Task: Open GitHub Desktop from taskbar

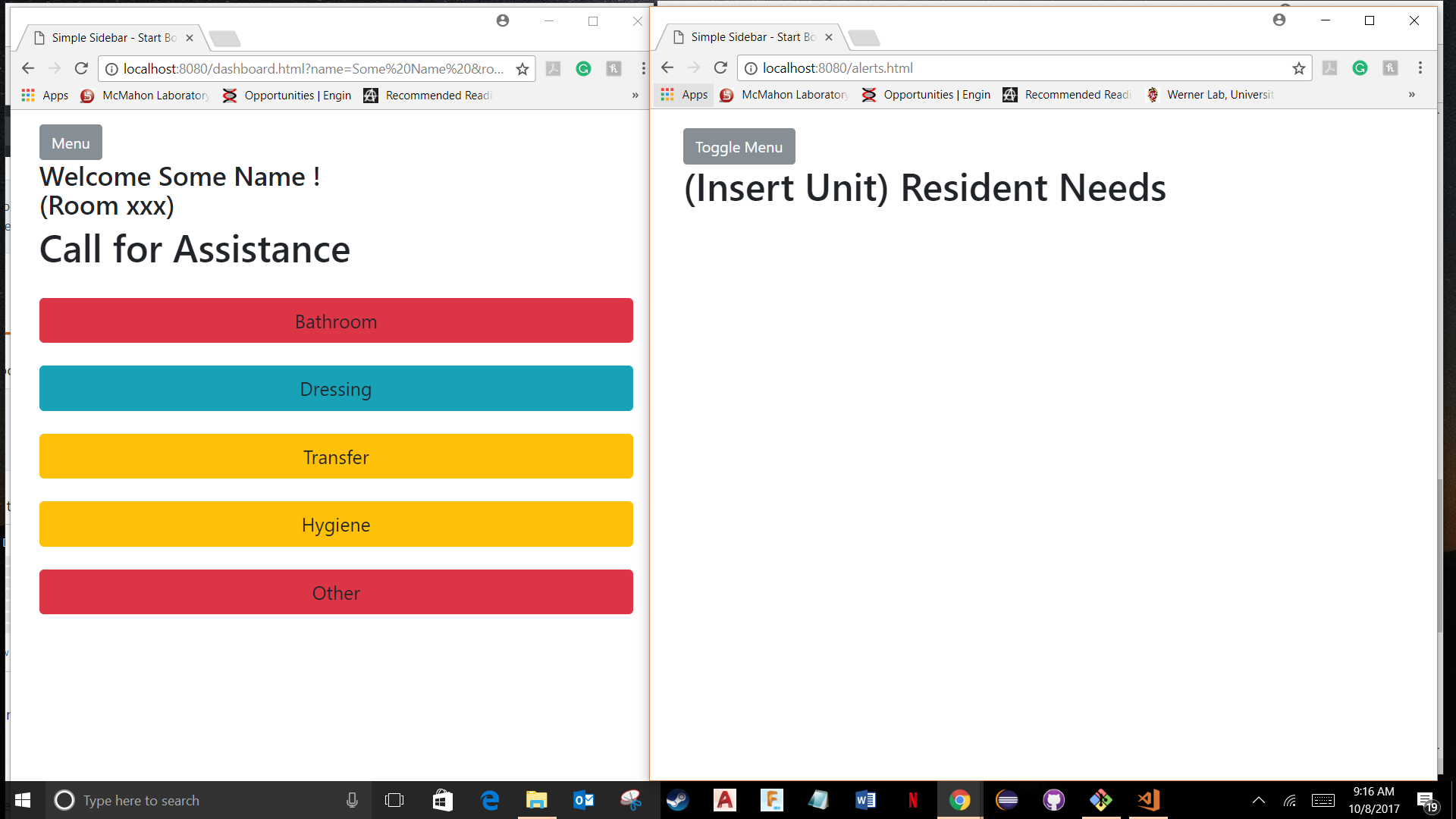Action: click(x=1053, y=800)
